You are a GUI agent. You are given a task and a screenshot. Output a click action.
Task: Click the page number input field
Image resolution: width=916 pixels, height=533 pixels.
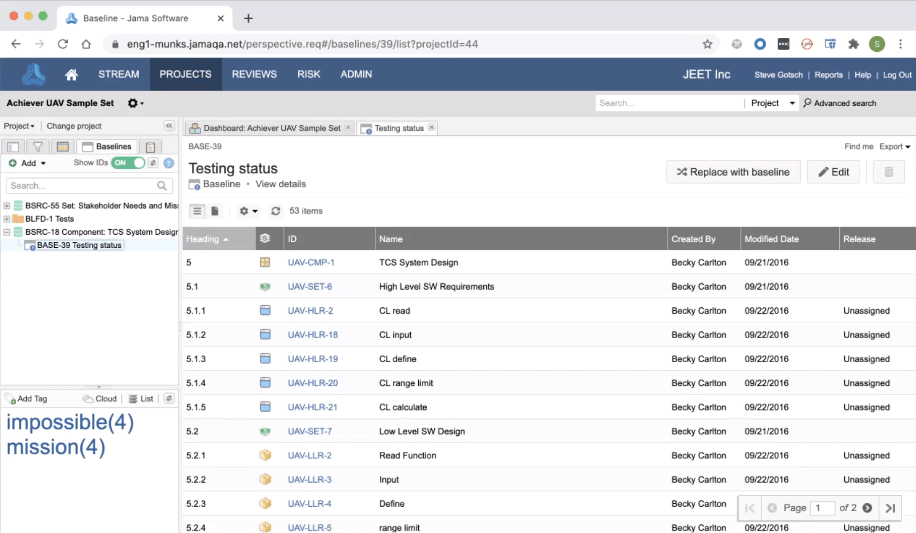823,508
